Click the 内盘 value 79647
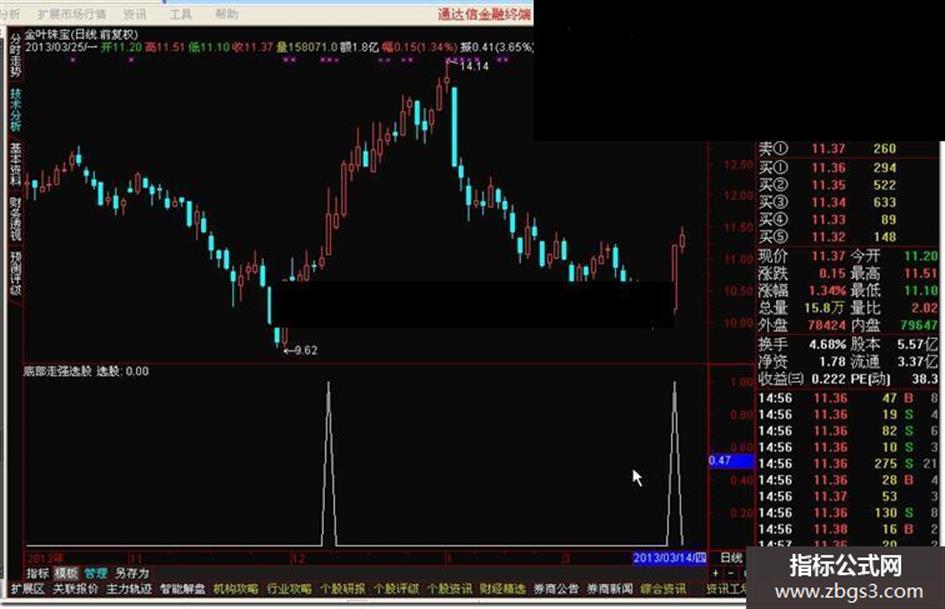 [x=919, y=326]
